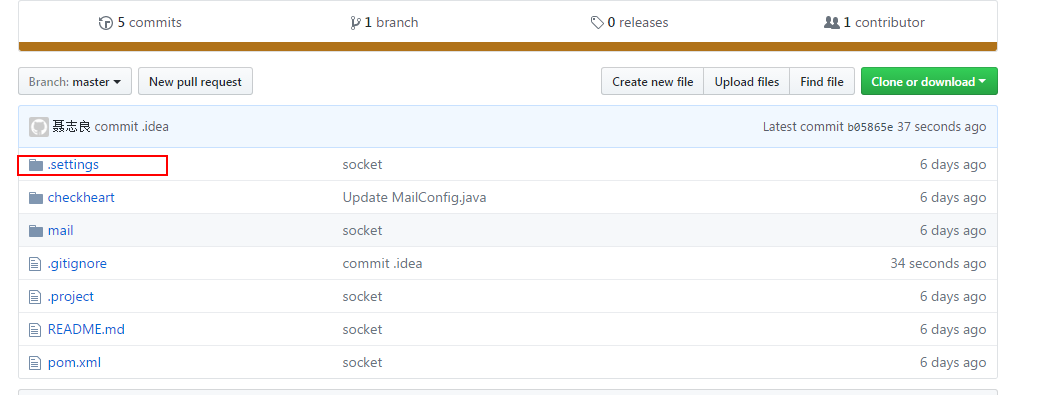Click the Upload files button
1062x395 pixels.
(x=746, y=81)
